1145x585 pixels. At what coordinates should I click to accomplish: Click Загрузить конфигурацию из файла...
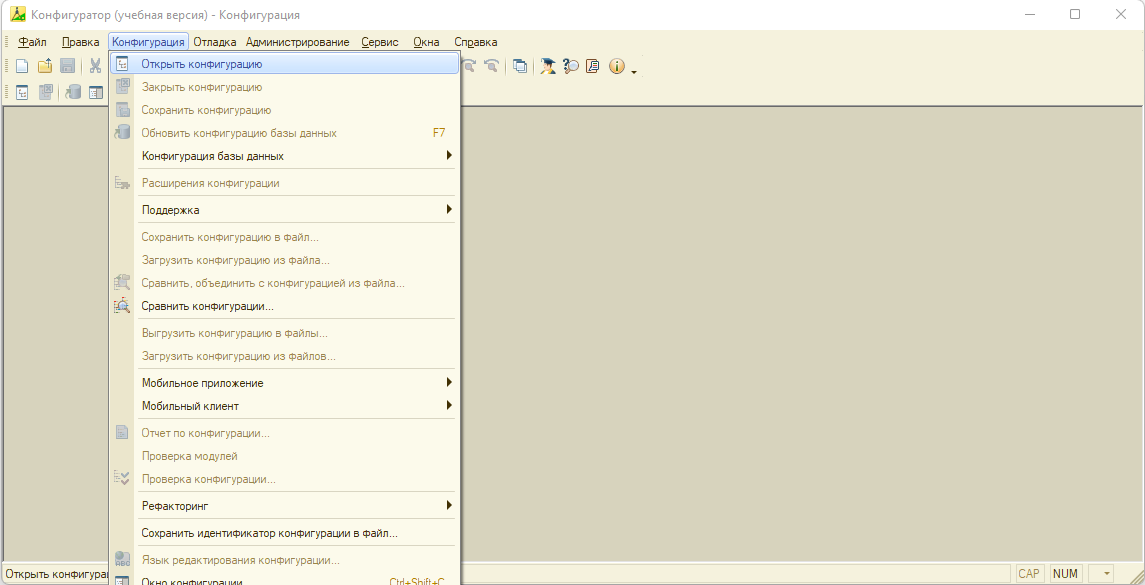[284, 260]
